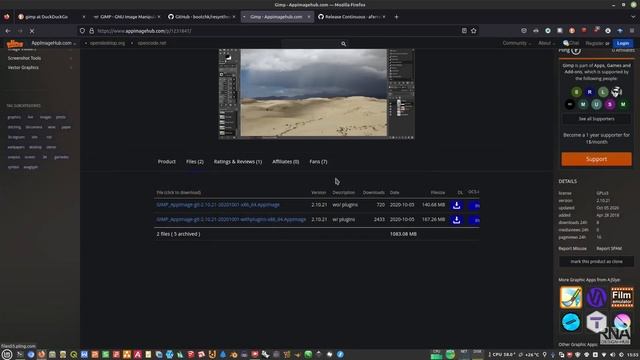Expand Vector Graphics category
This screenshot has height=360, width=640.
coord(71,68)
